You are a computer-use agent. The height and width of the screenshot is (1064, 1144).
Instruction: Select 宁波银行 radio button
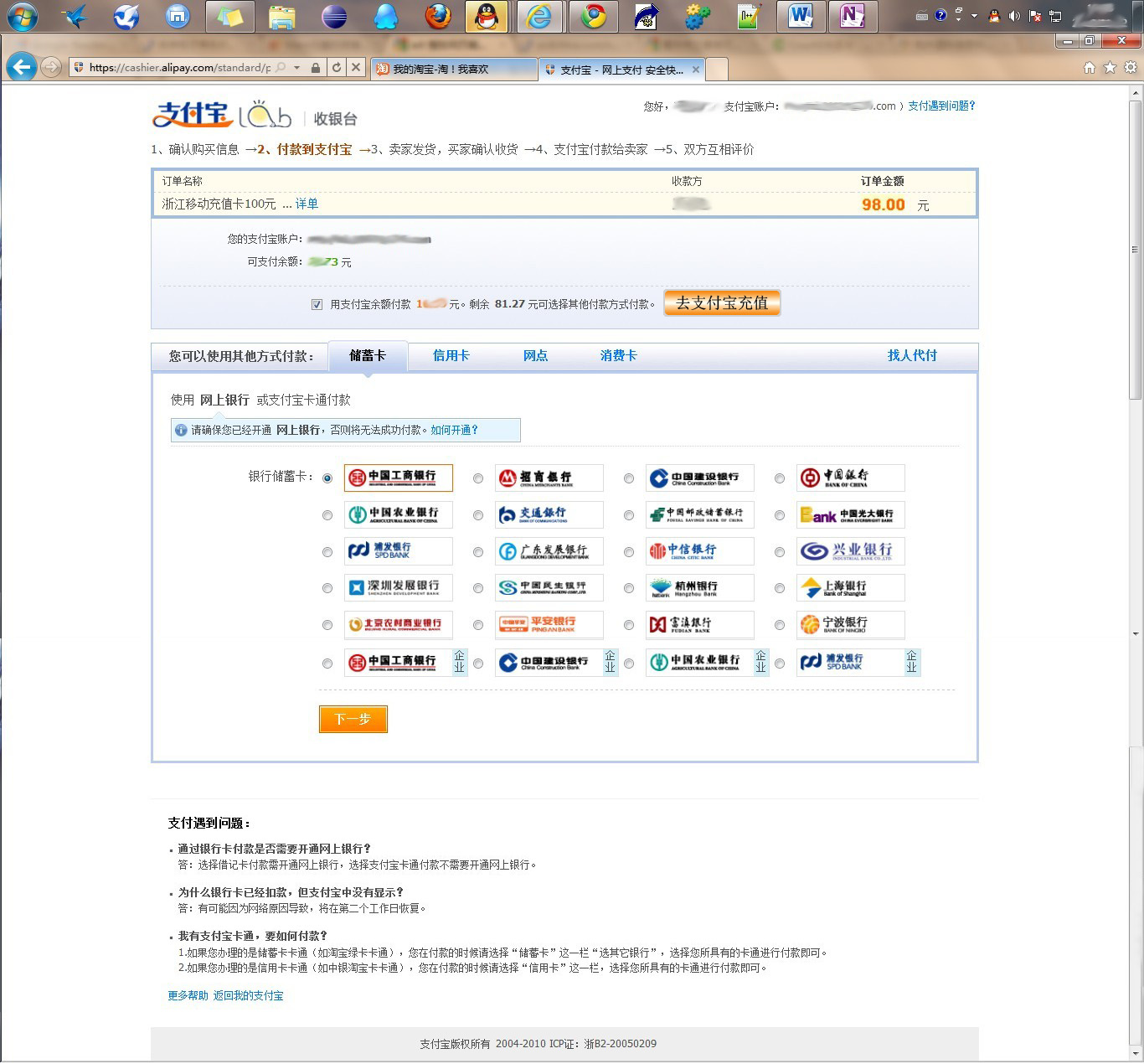[x=780, y=625]
